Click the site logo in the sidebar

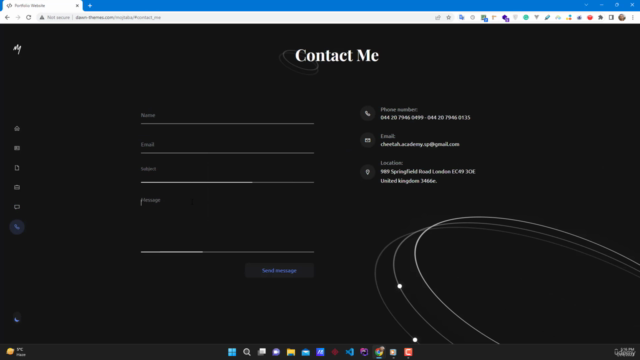tap(17, 49)
